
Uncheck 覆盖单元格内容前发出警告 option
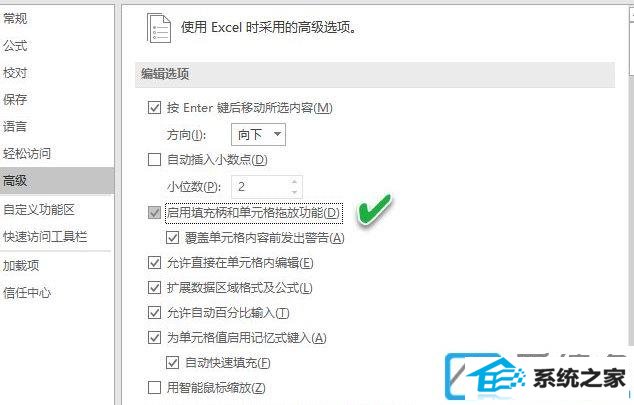coord(173,238)
